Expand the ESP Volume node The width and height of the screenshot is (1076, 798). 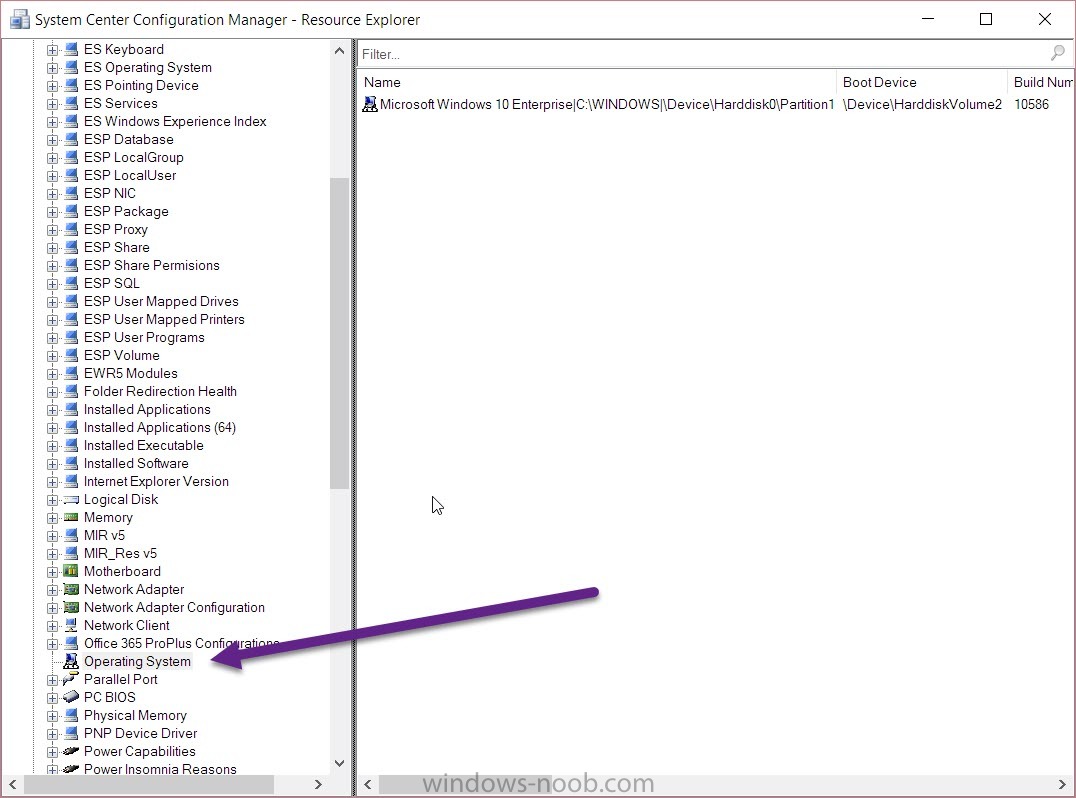(x=52, y=356)
